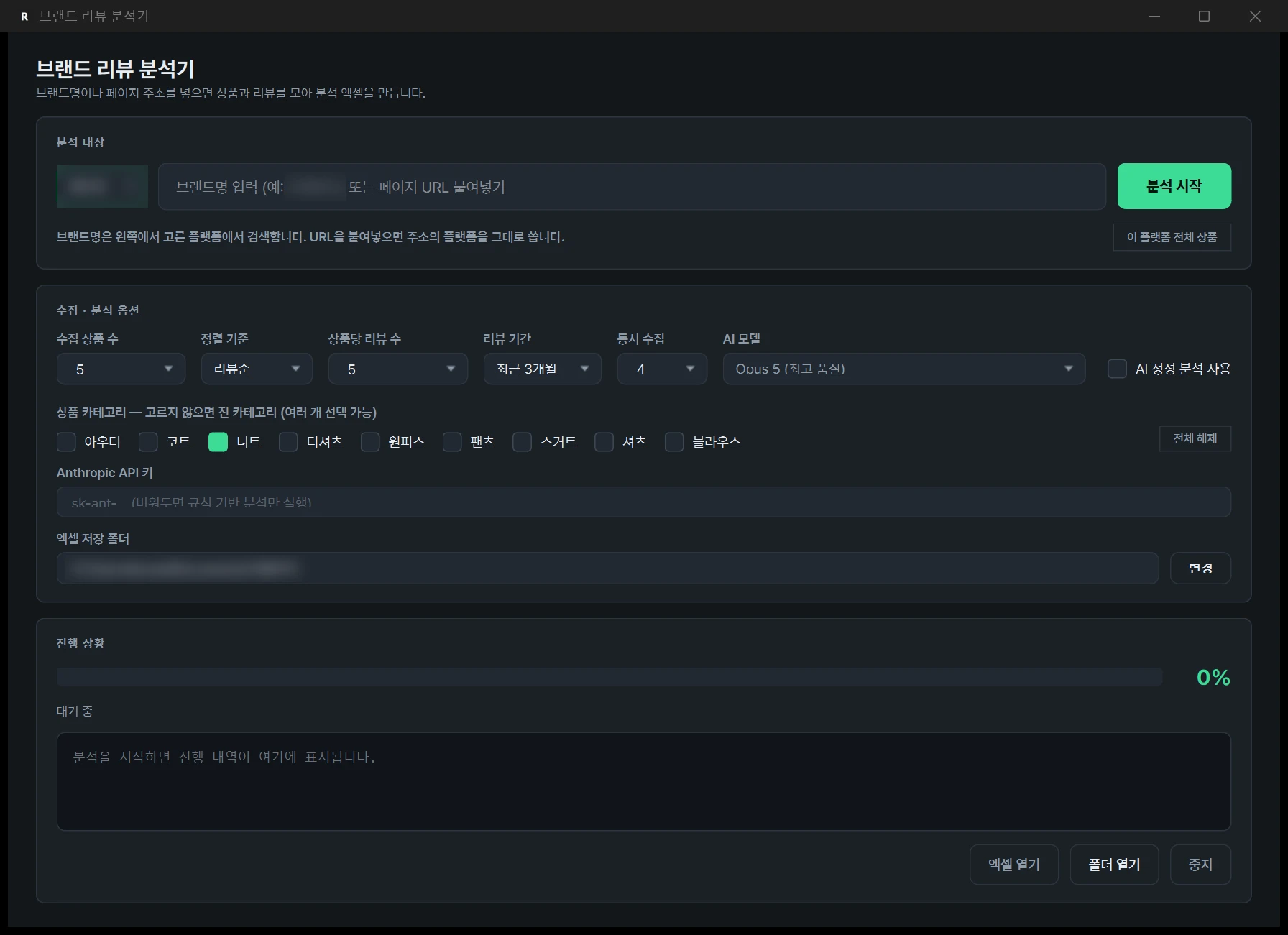Open the 상품당 리뷰 수 dropdown

click(x=398, y=369)
